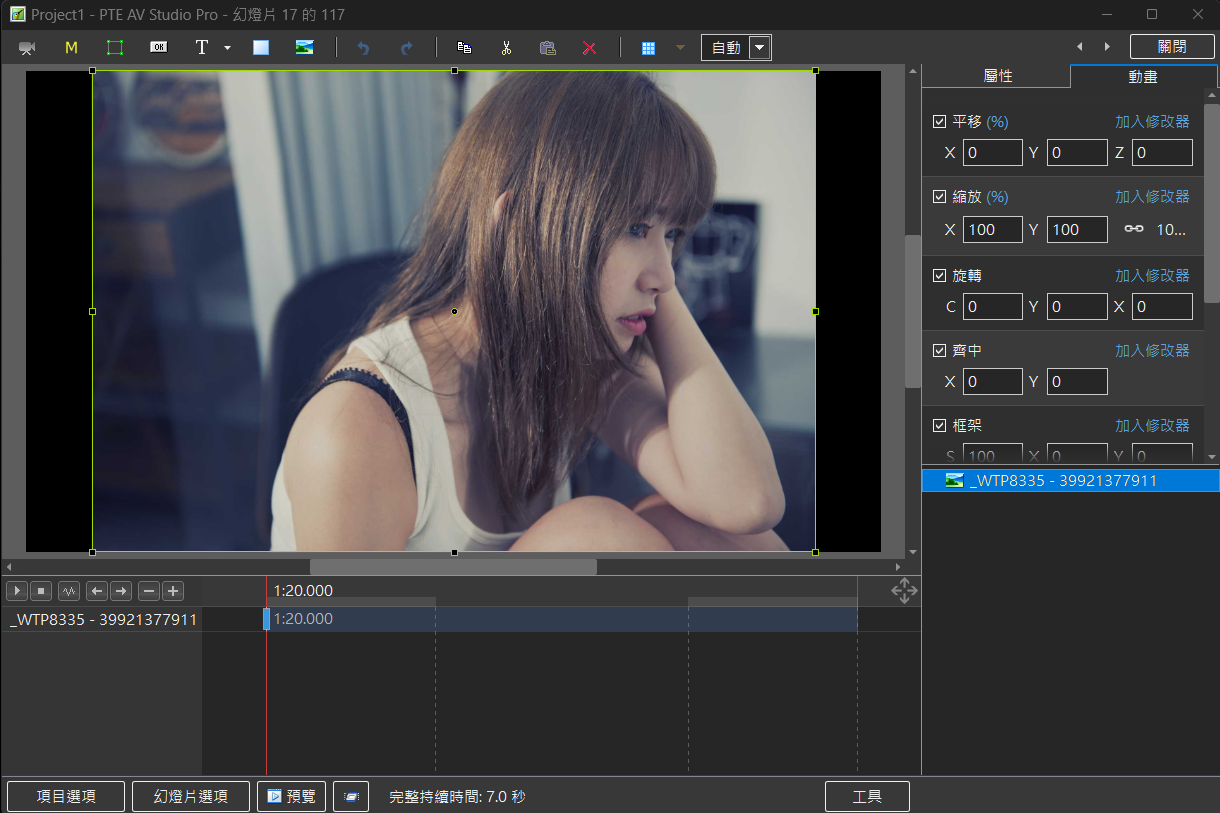
Task: Jump to previous keyframe arrow
Action: click(97, 591)
